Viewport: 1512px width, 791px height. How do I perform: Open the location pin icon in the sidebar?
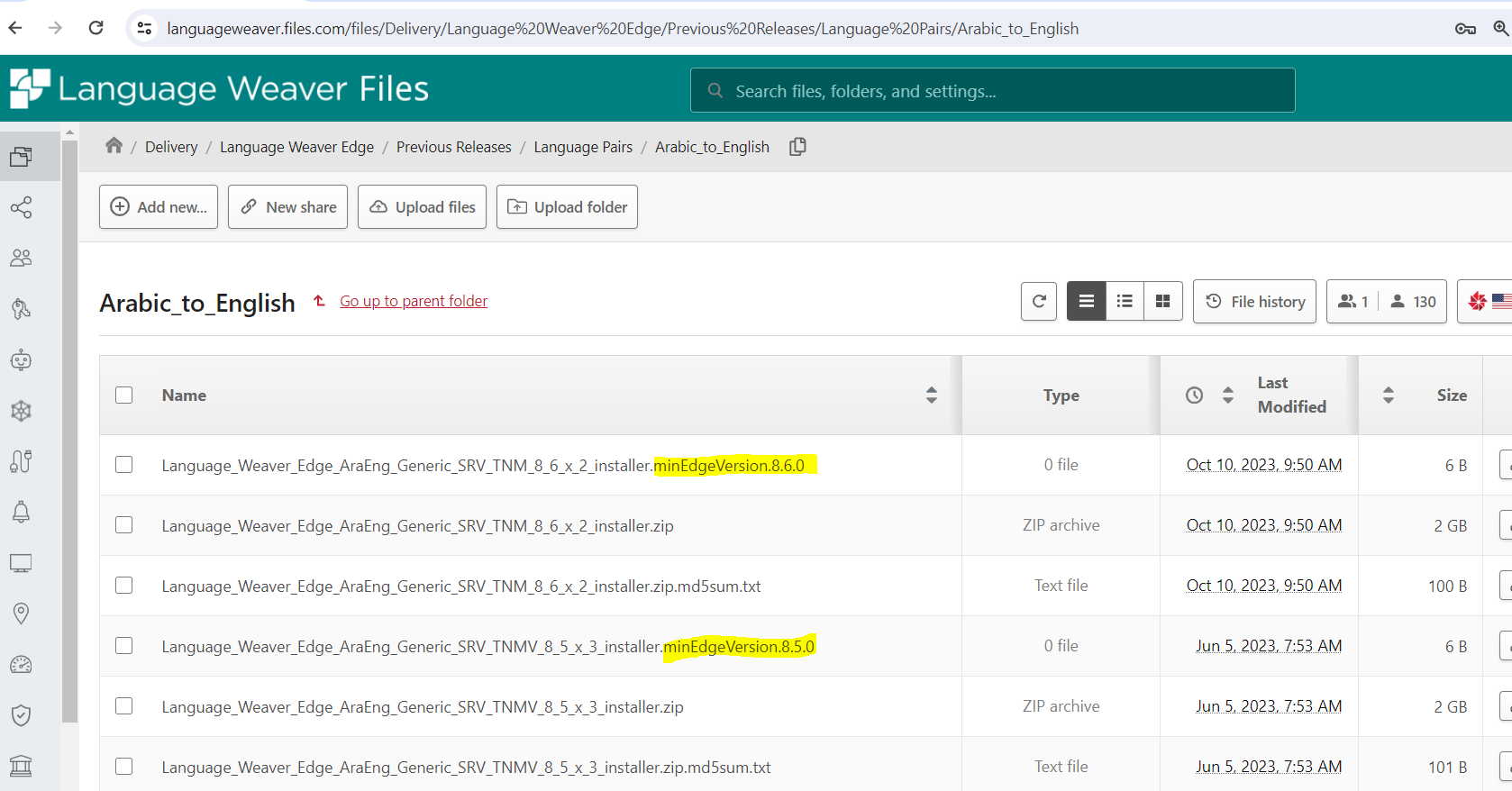click(21, 614)
